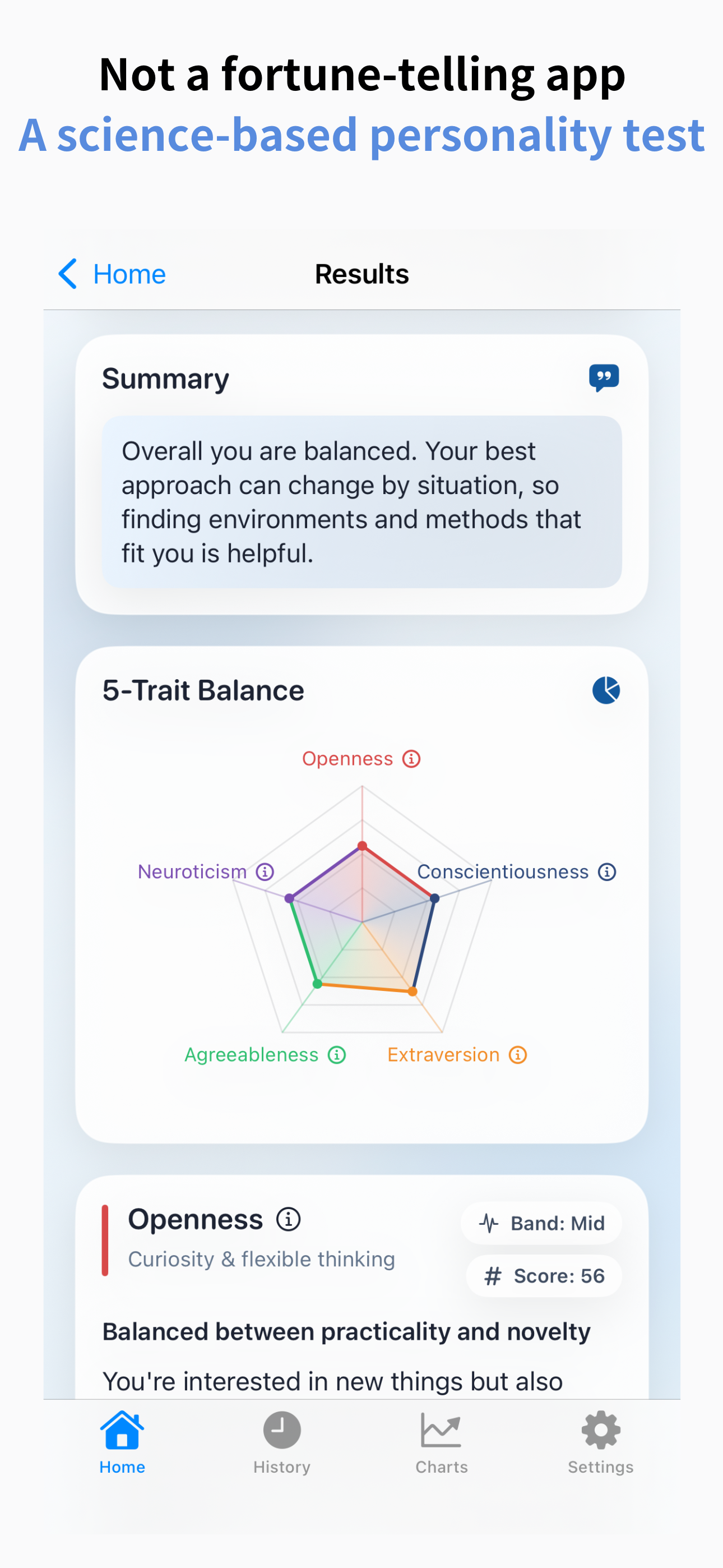This screenshot has width=723, height=1568.
Task: Open the quote icon on the Summary card
Action: (x=604, y=377)
